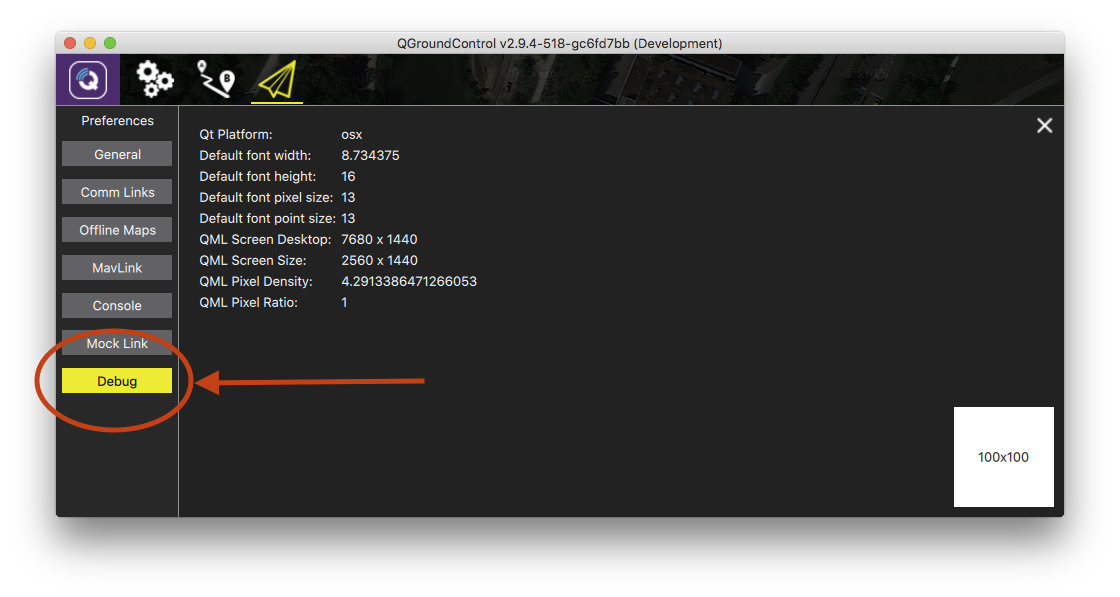This screenshot has width=1120, height=597.
Task: Click the QML Screen Size value 2560 x 1440
Action: [379, 261]
